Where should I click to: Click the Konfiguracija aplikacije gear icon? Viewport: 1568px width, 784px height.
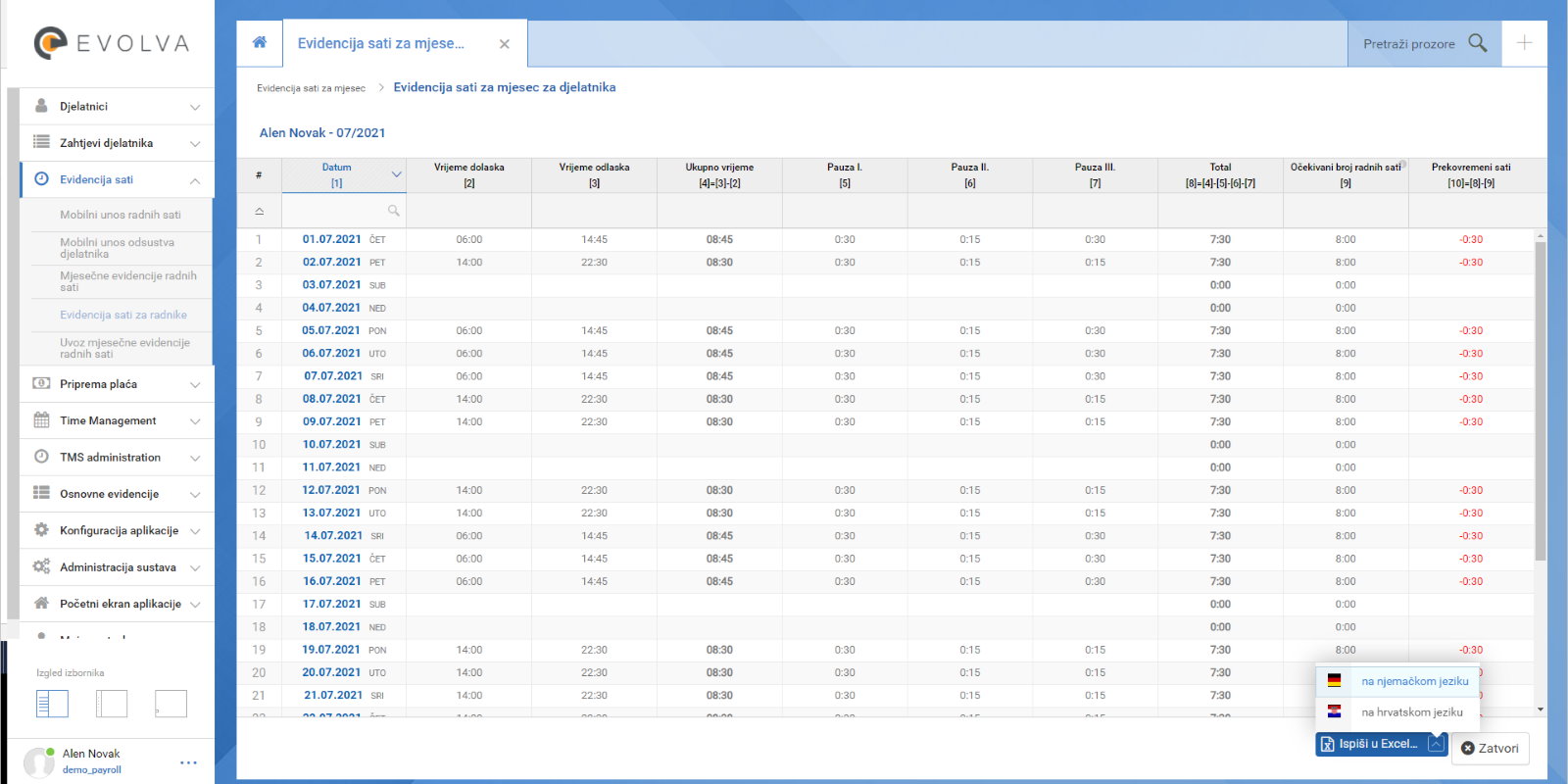click(41, 530)
